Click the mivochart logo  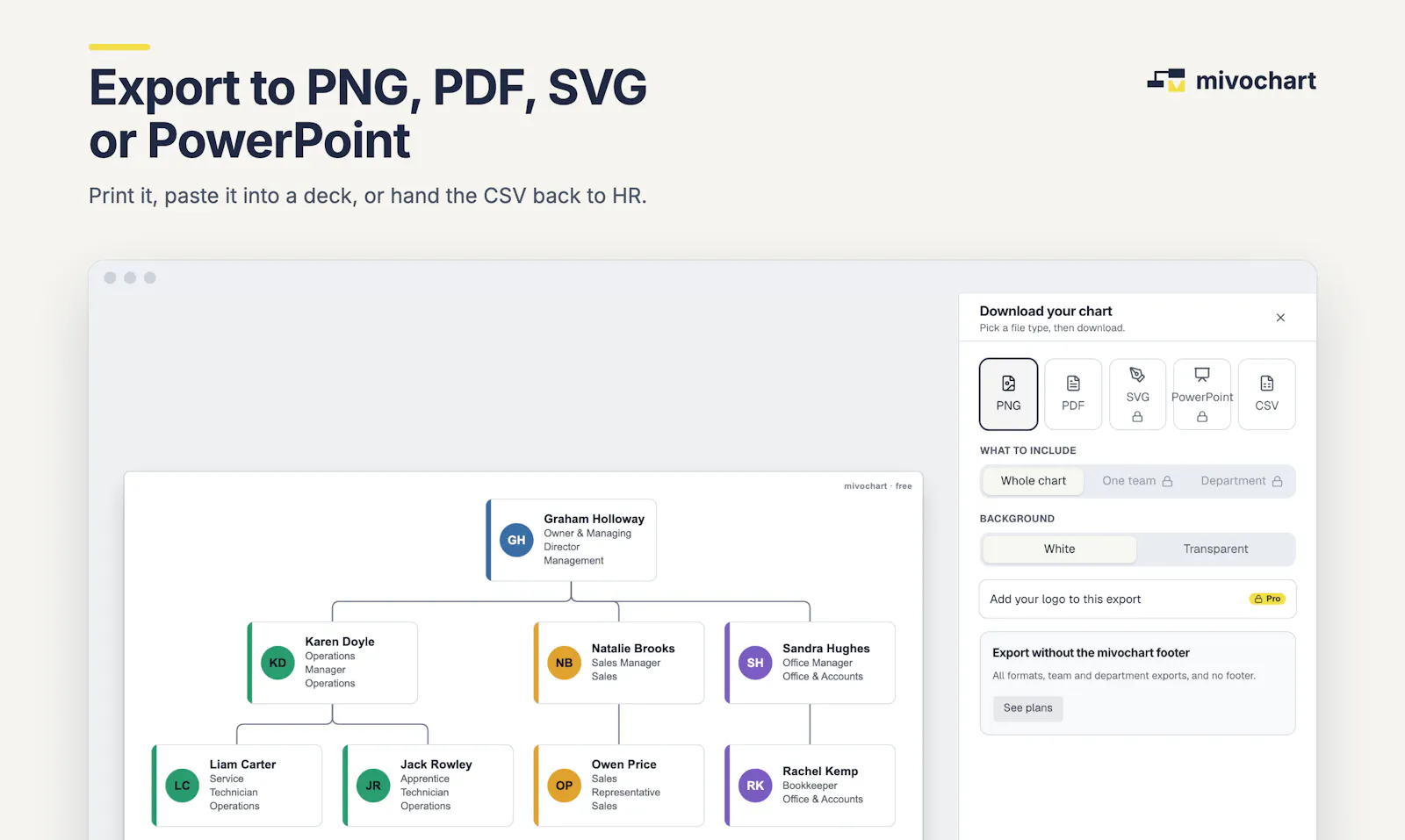pyautogui.click(x=1231, y=81)
